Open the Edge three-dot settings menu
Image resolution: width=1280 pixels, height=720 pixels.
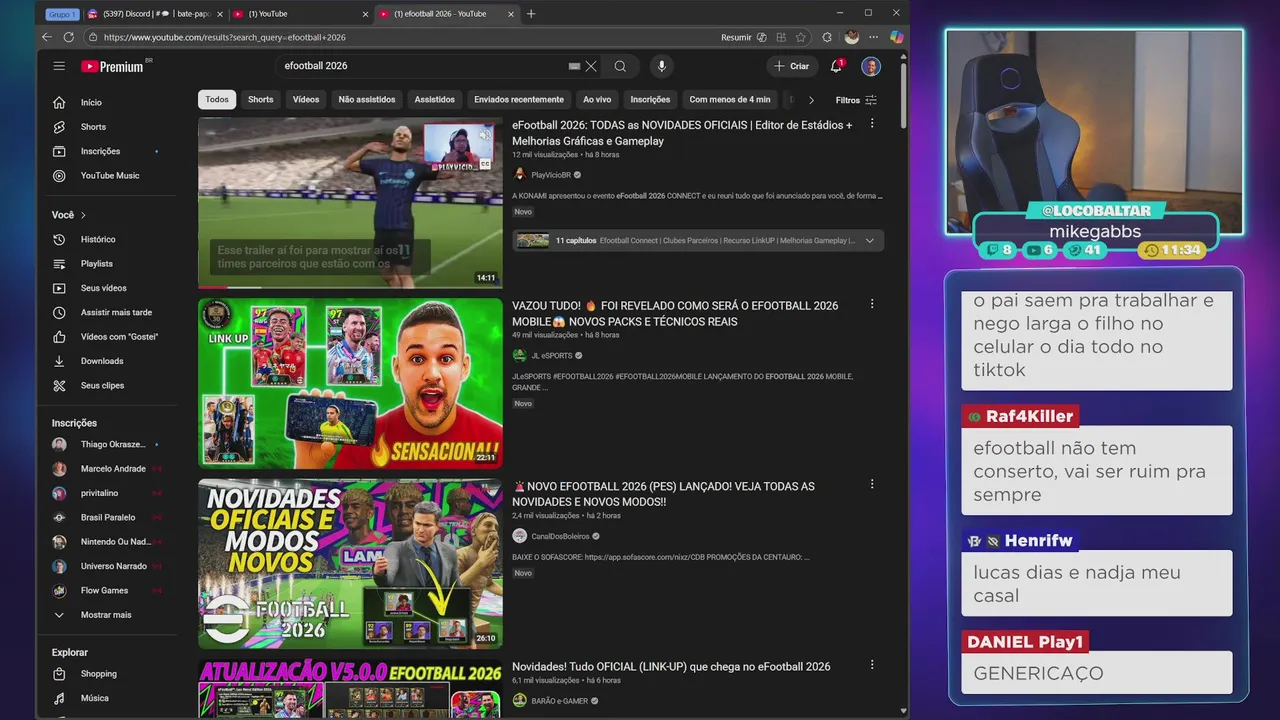coord(874,37)
